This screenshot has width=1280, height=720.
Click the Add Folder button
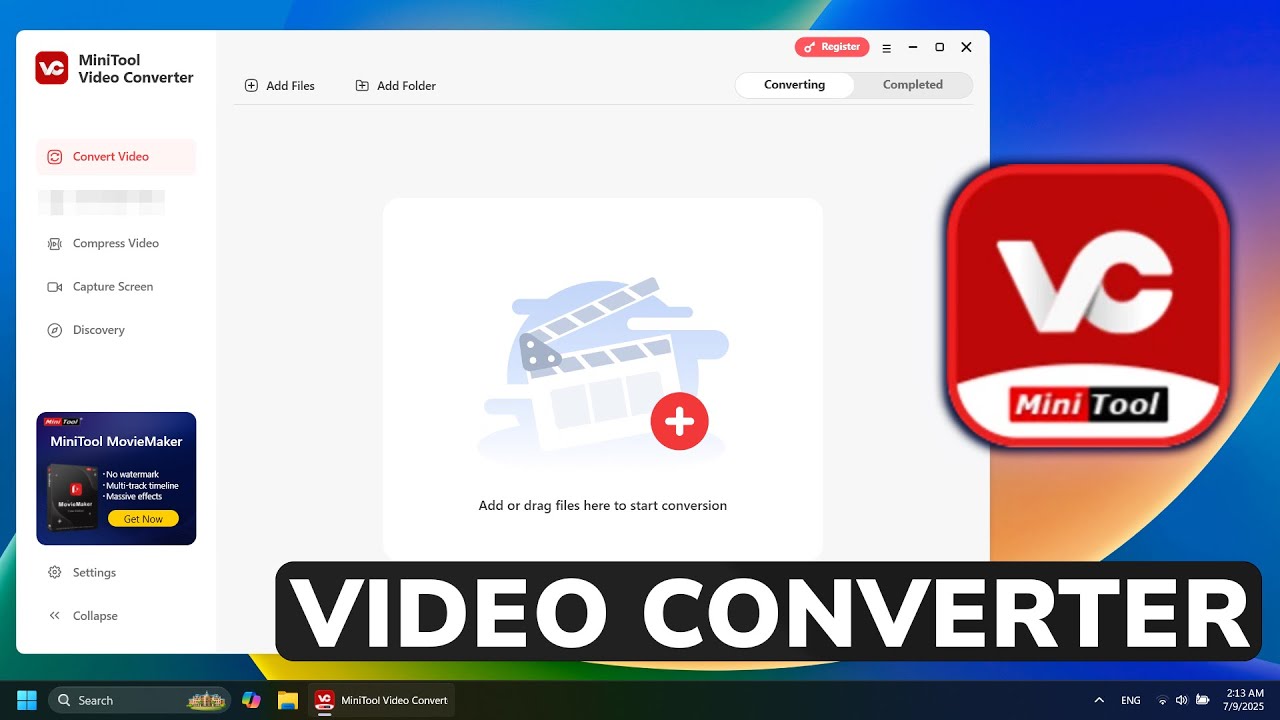[396, 86]
